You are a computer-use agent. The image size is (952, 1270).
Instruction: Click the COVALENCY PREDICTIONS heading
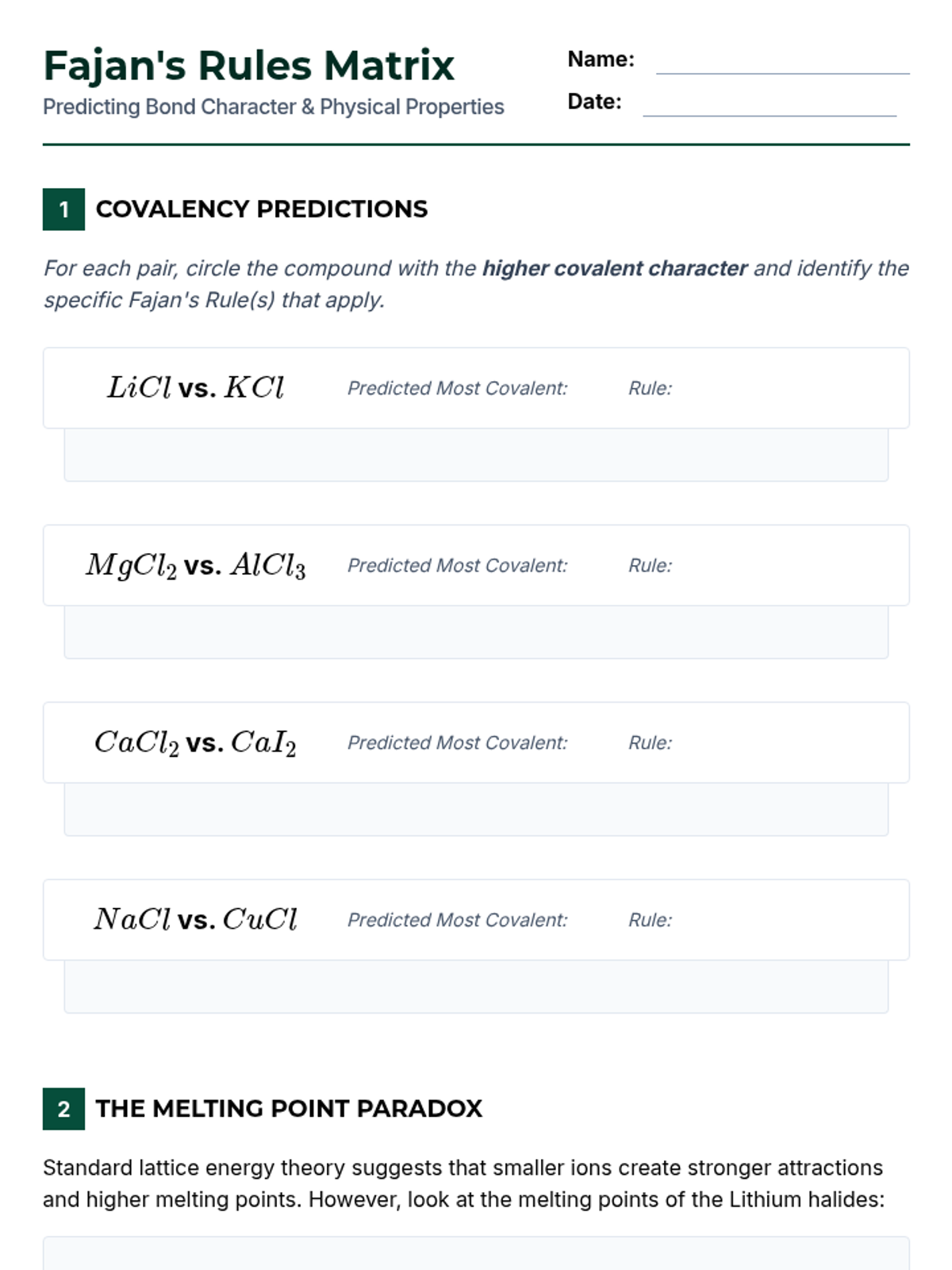[x=261, y=209]
